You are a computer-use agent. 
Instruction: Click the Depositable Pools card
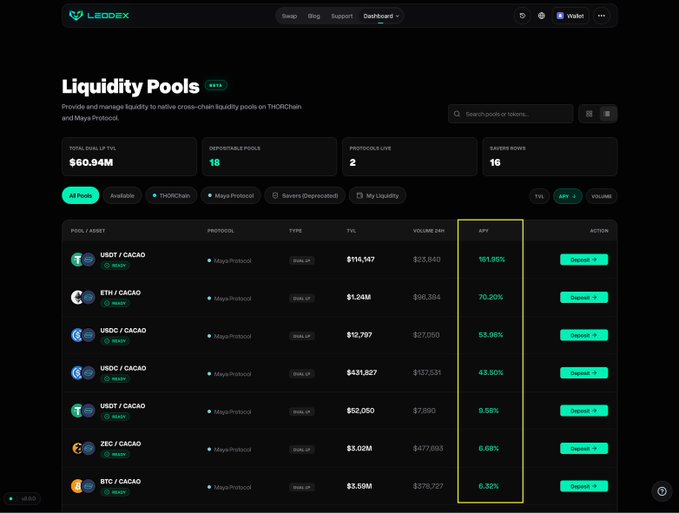click(x=269, y=156)
